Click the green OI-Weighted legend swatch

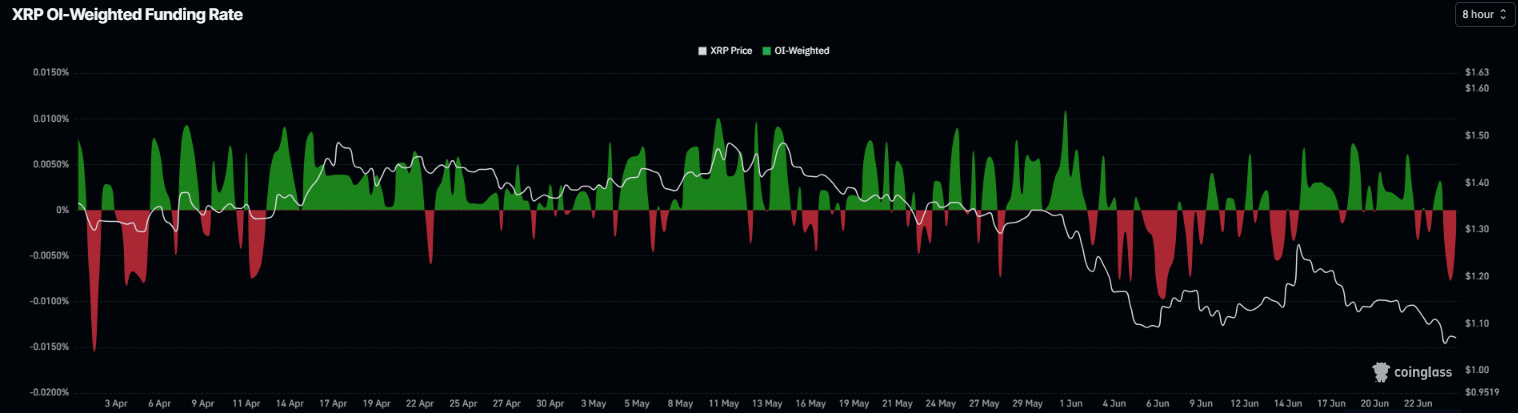(x=766, y=50)
